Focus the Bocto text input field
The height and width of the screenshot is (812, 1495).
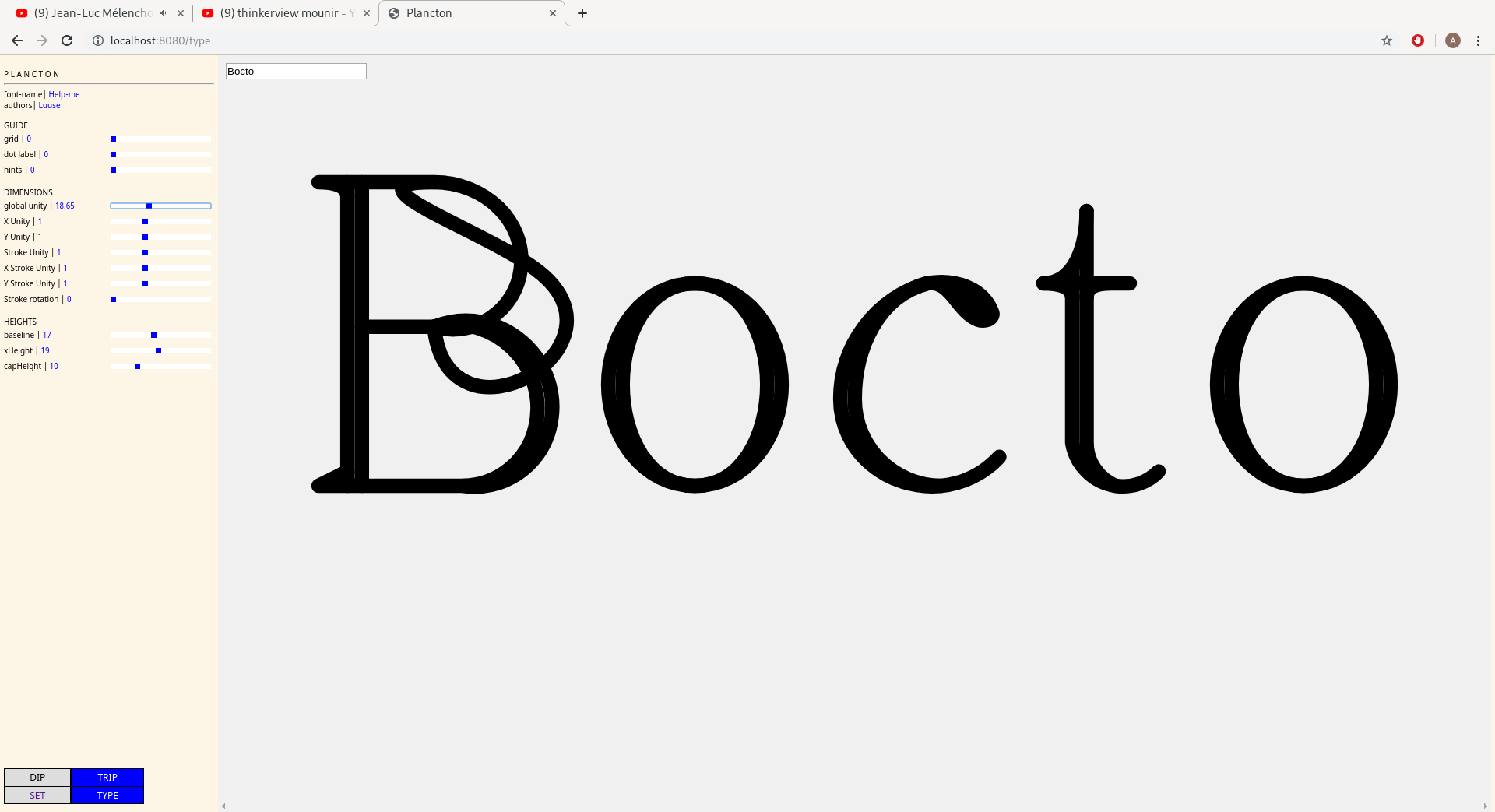tap(296, 72)
